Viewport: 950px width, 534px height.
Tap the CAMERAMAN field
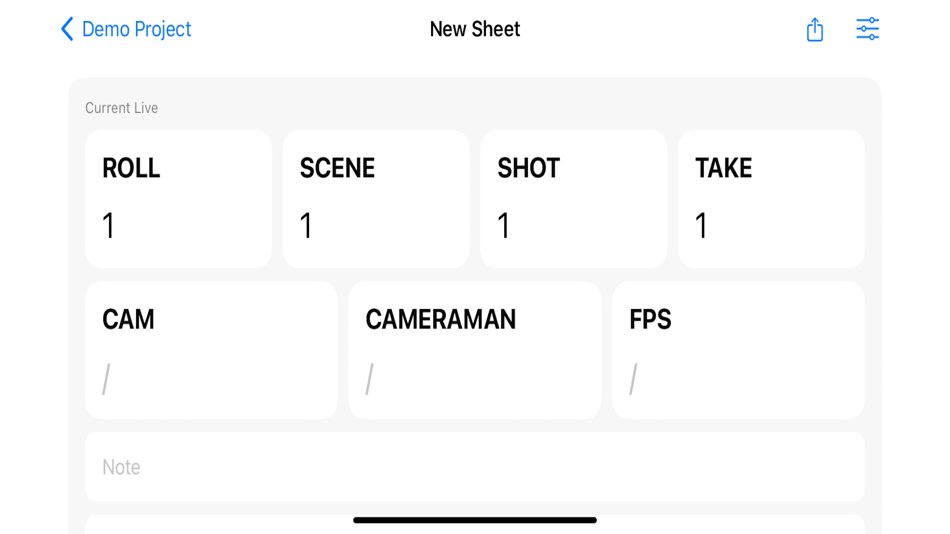pyautogui.click(x=474, y=349)
